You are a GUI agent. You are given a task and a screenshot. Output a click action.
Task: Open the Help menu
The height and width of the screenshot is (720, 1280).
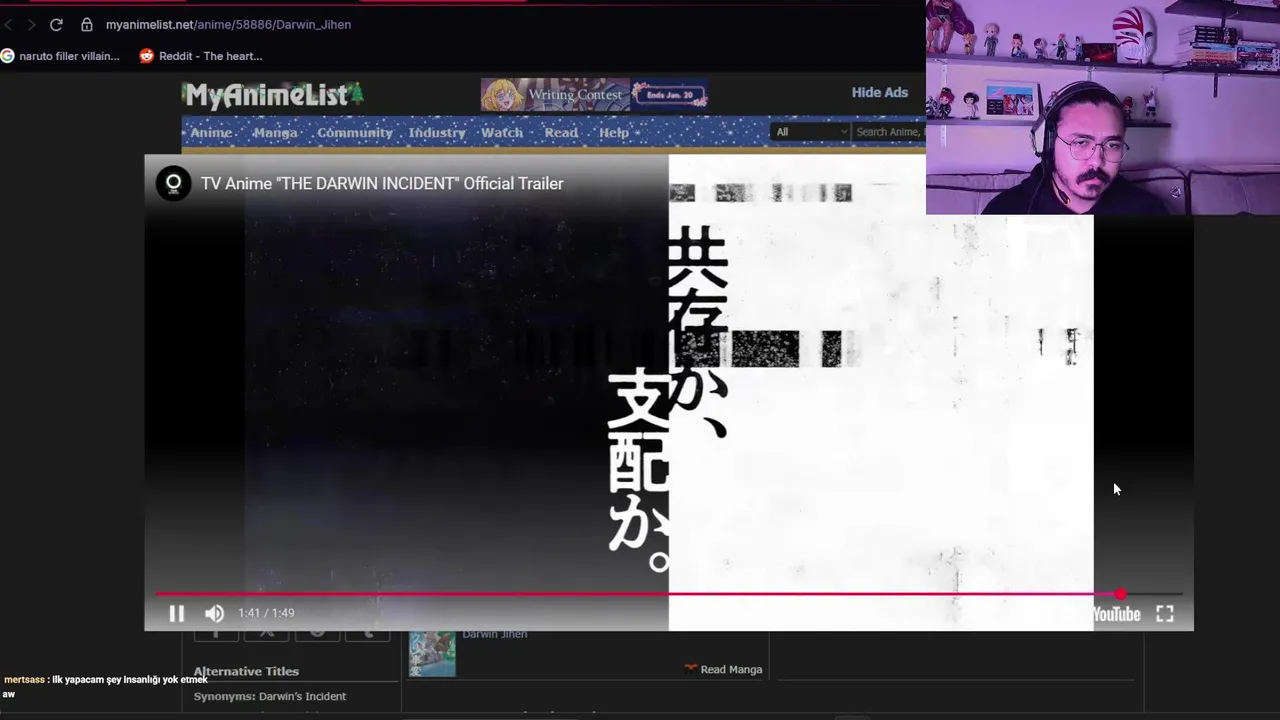tap(614, 132)
